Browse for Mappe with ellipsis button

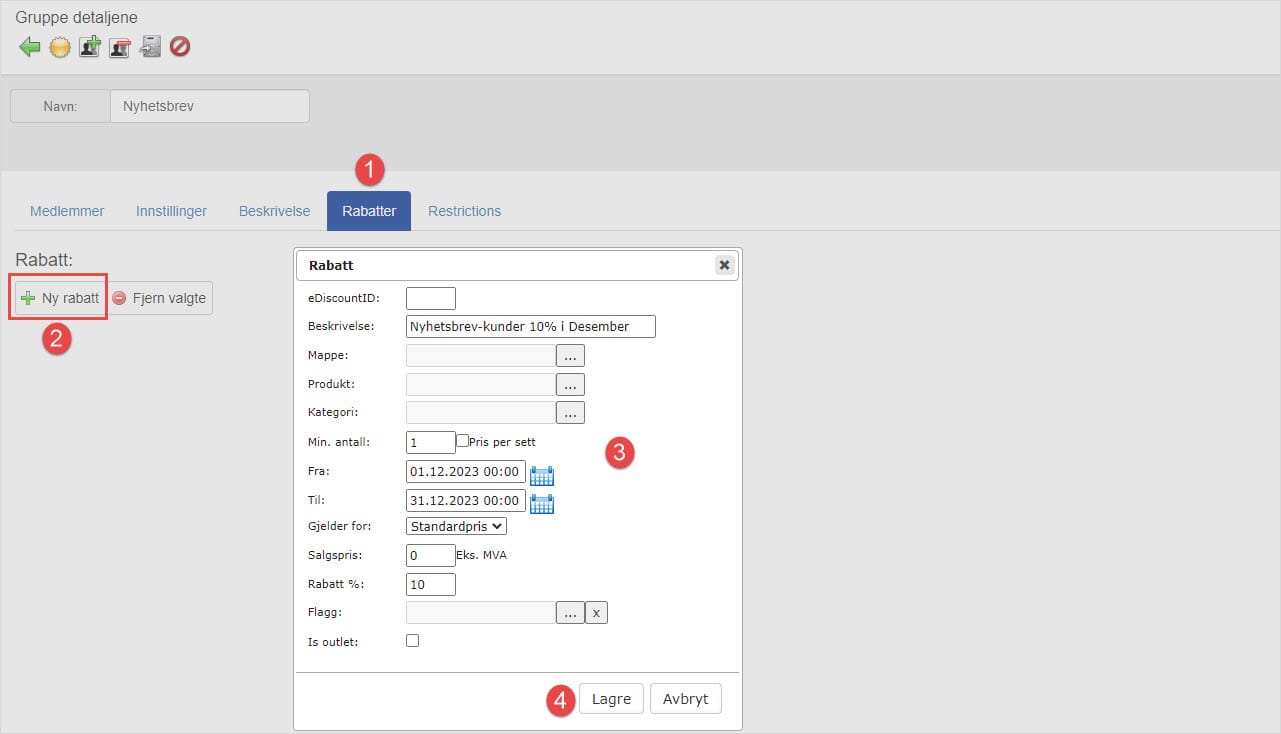(x=570, y=355)
